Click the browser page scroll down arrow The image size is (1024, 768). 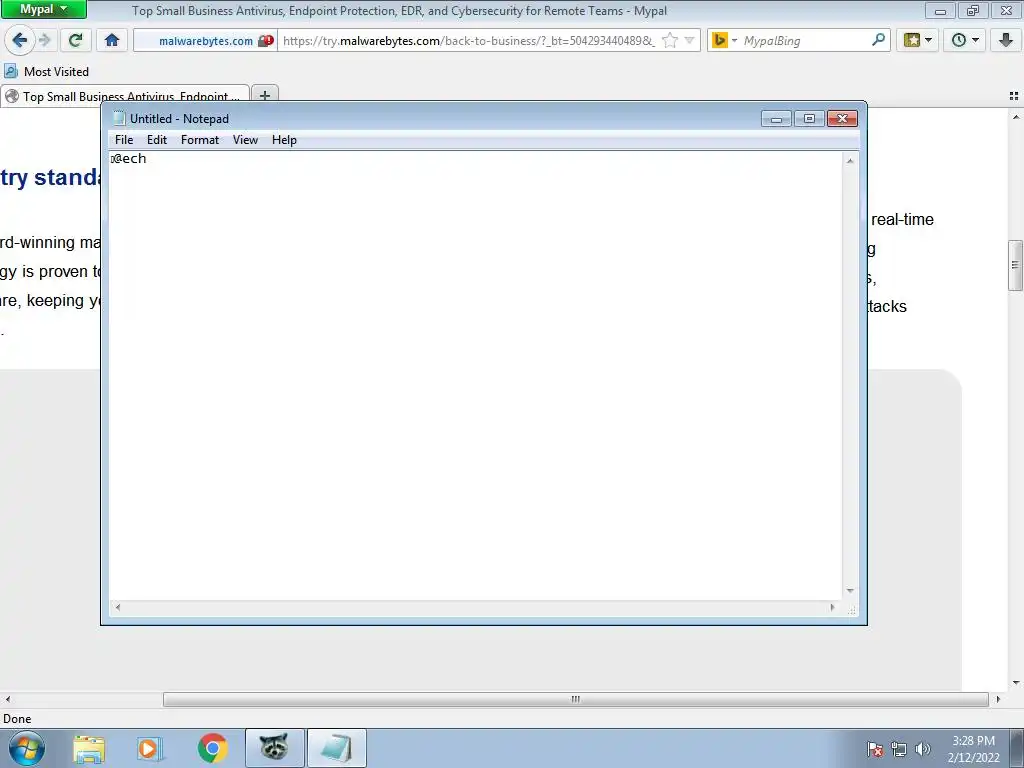(1016, 683)
